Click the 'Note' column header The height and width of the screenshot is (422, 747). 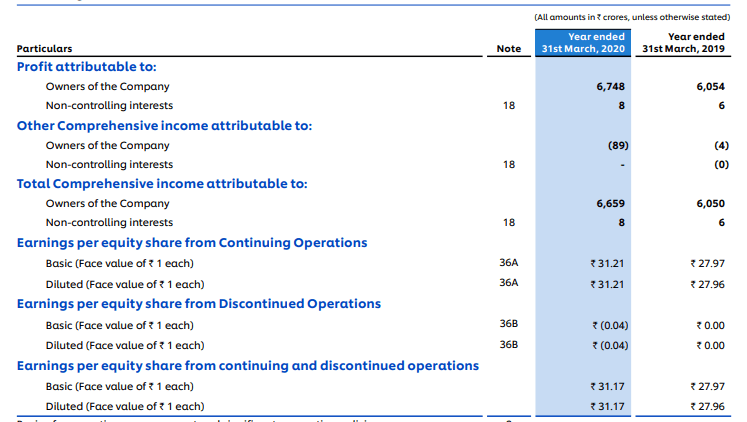(508, 48)
